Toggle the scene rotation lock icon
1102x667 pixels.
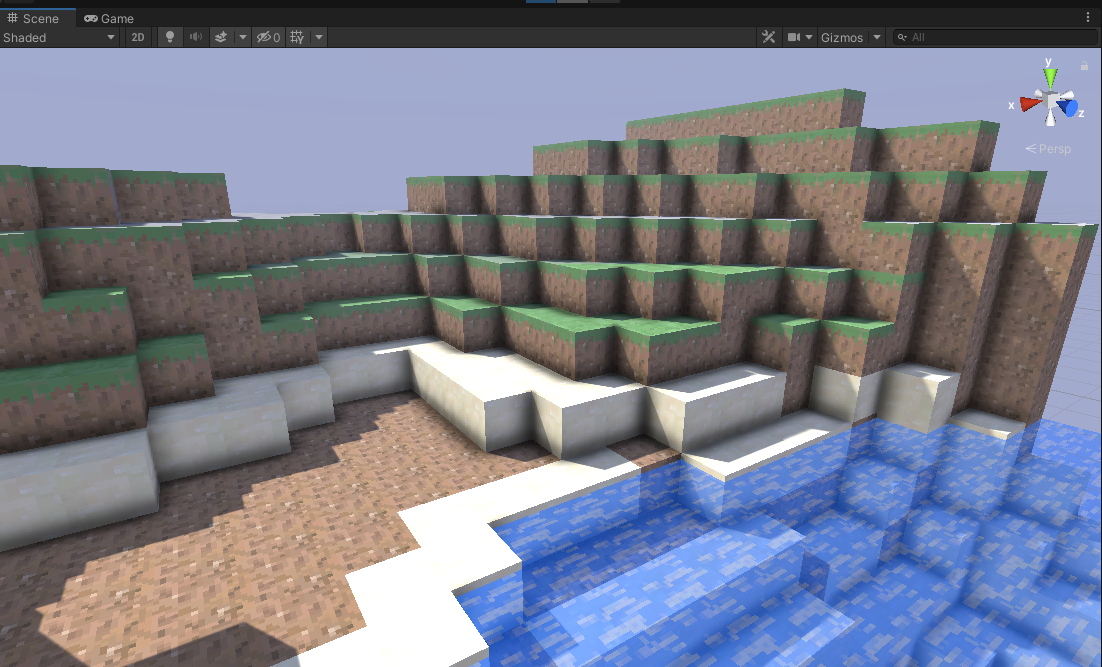(1084, 65)
